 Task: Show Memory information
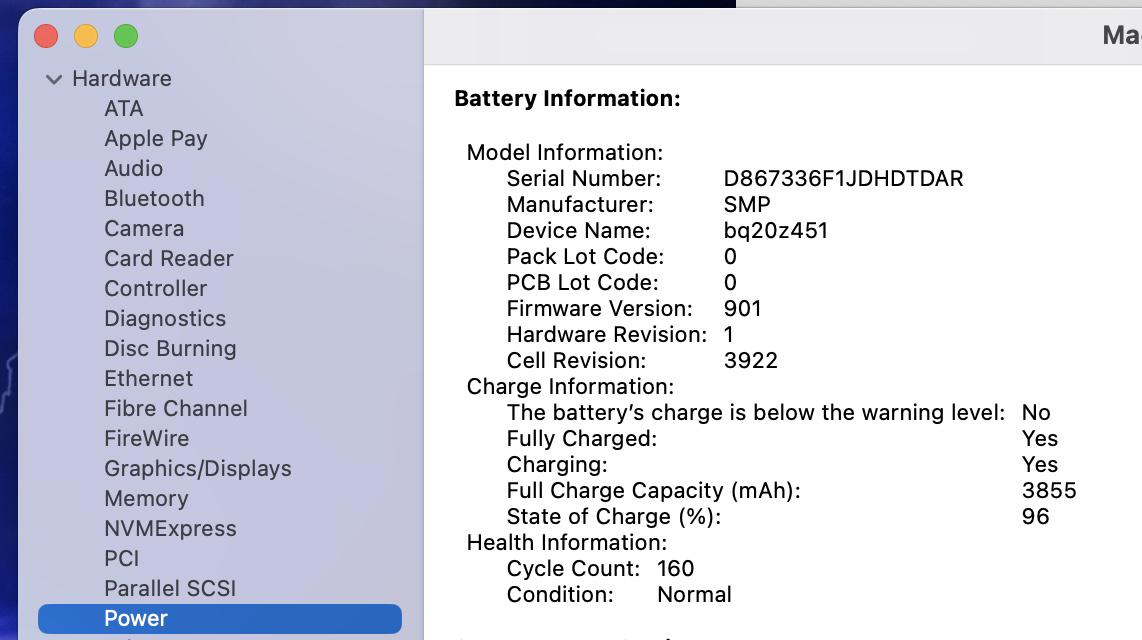coord(146,498)
